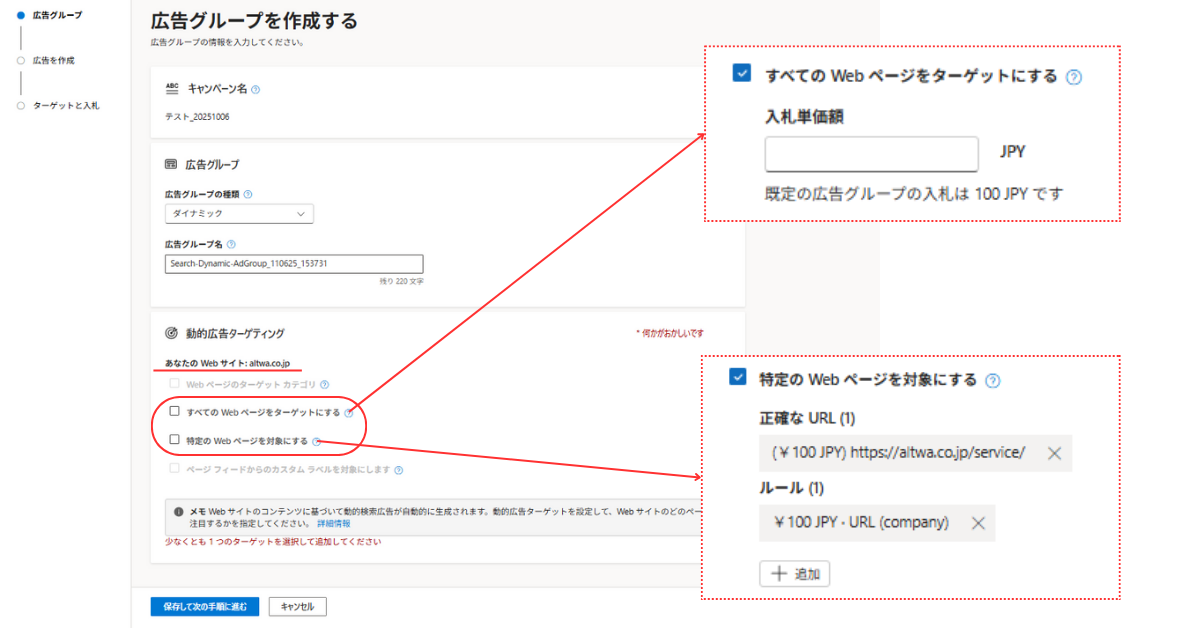Remove the exact URL altwa.co.jp/service/ entry
The image size is (1200, 628).
[x=1054, y=453]
